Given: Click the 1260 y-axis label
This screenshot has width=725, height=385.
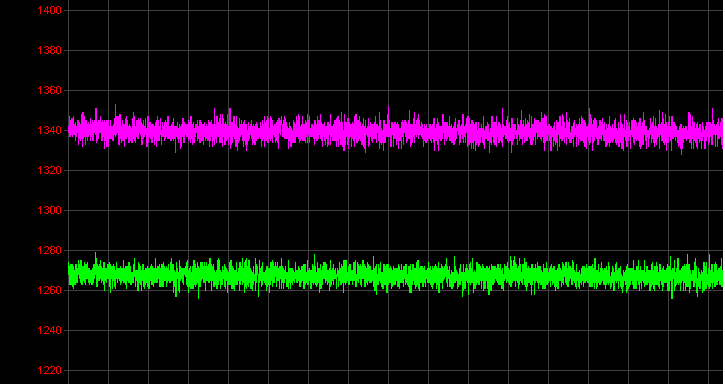Looking at the screenshot, I should [x=49, y=290].
